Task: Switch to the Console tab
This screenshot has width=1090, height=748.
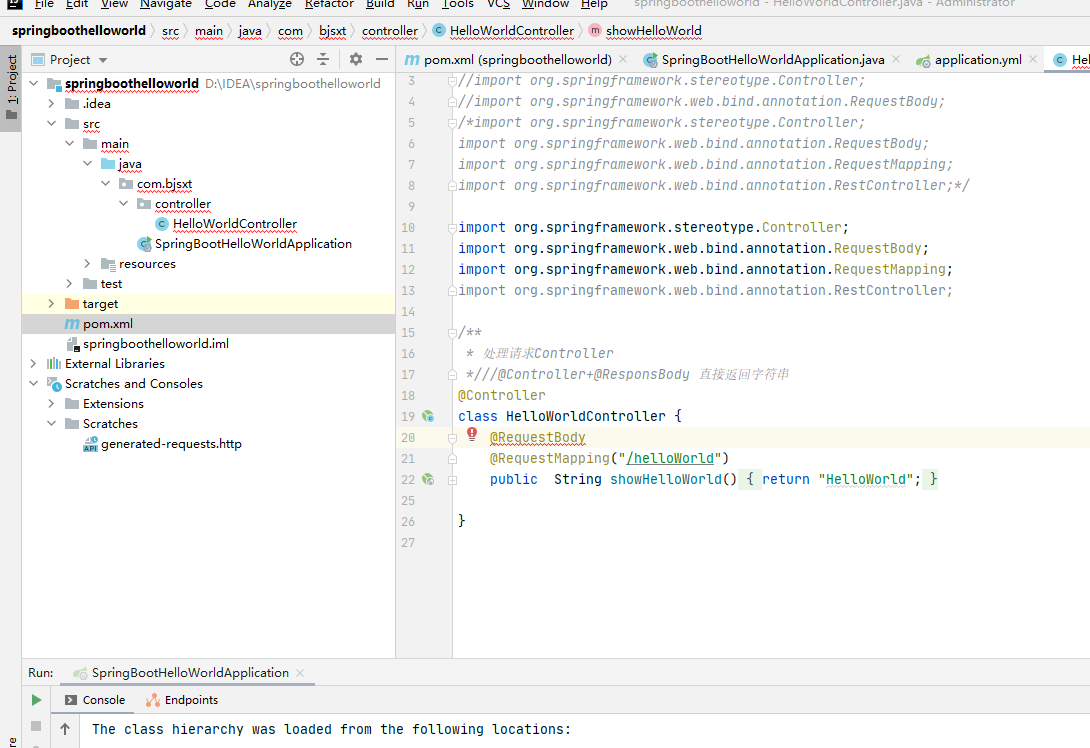Action: (95, 700)
